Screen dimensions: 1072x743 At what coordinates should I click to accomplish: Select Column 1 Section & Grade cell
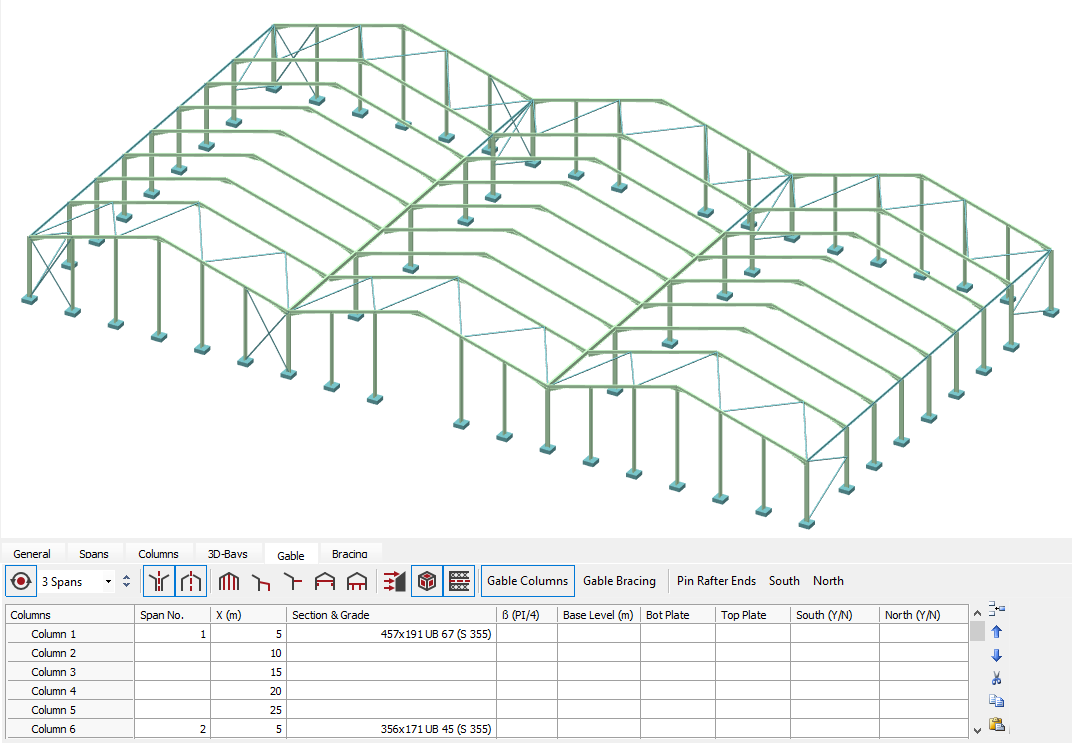tap(391, 634)
